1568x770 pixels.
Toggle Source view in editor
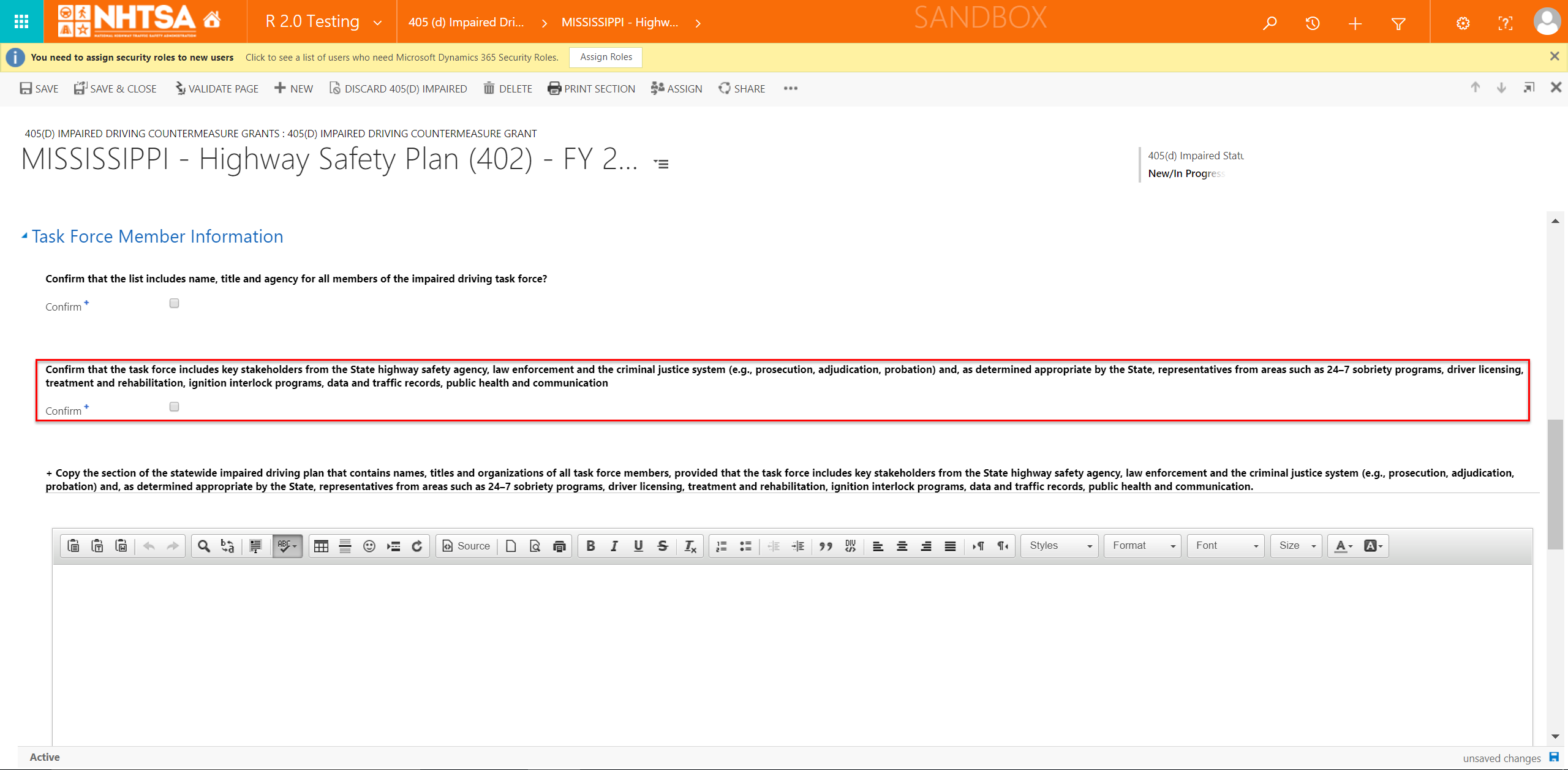(466, 546)
